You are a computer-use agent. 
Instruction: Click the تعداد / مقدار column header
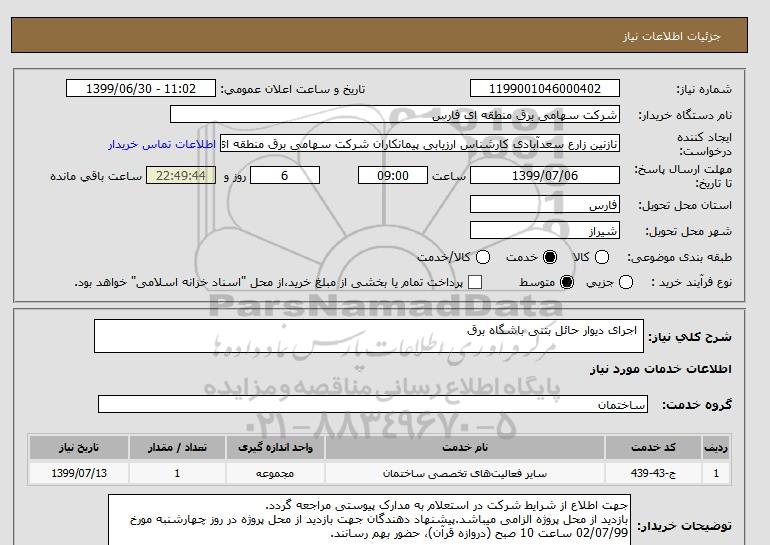tap(177, 448)
